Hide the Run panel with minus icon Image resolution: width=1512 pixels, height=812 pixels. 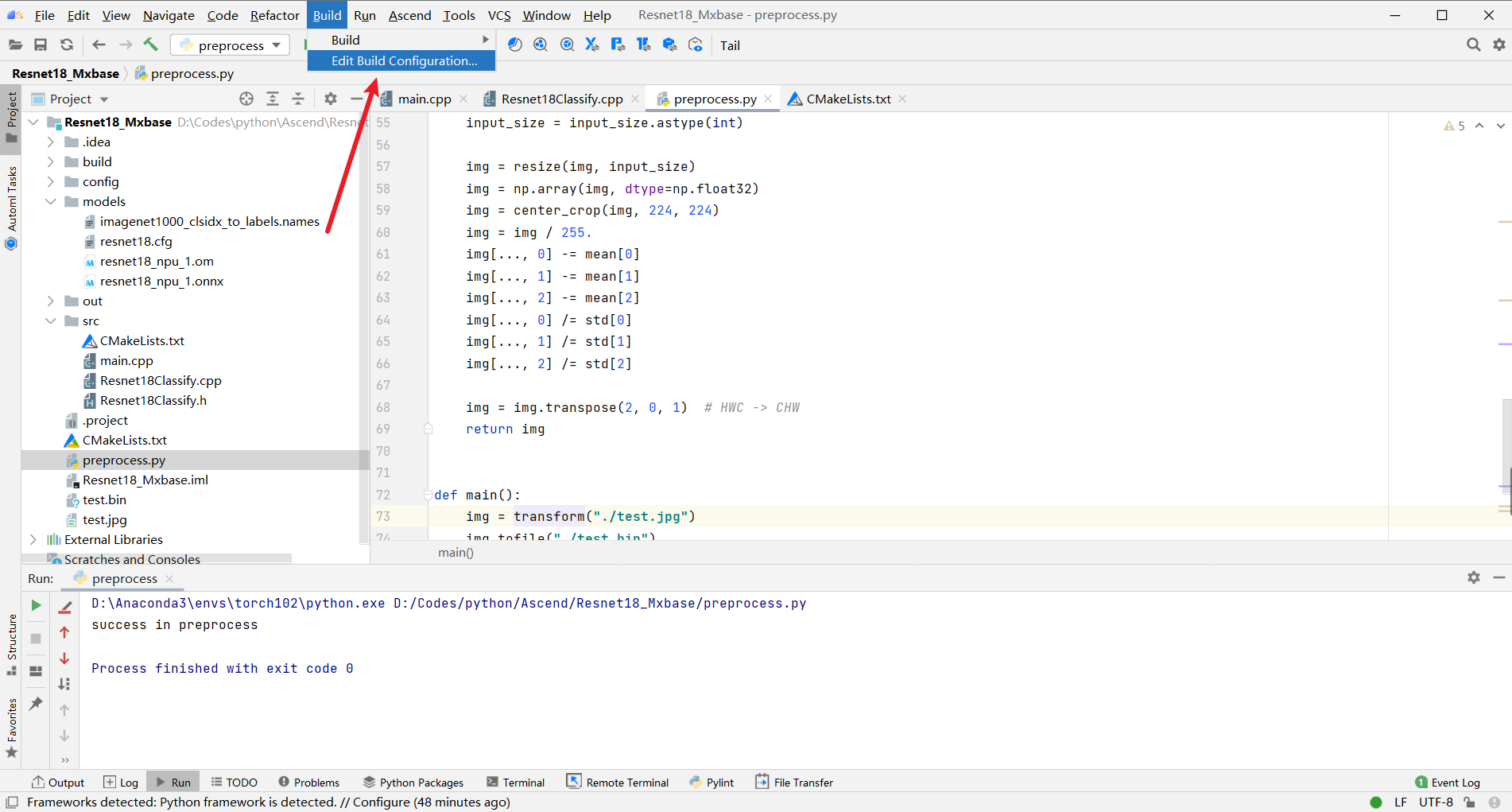point(1498,577)
